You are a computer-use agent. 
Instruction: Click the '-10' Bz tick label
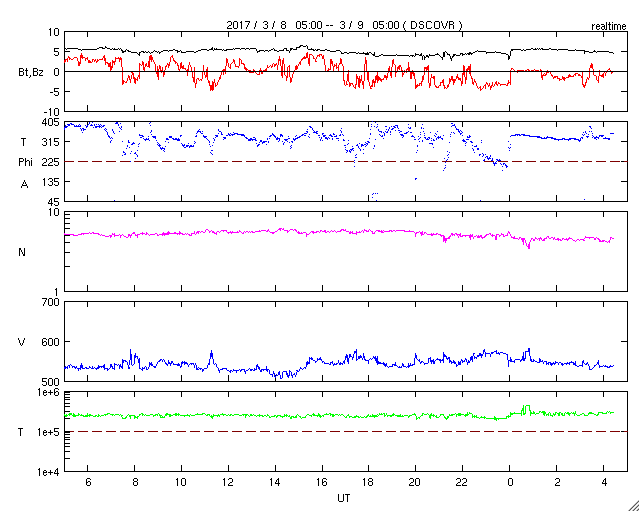[x=52, y=111]
